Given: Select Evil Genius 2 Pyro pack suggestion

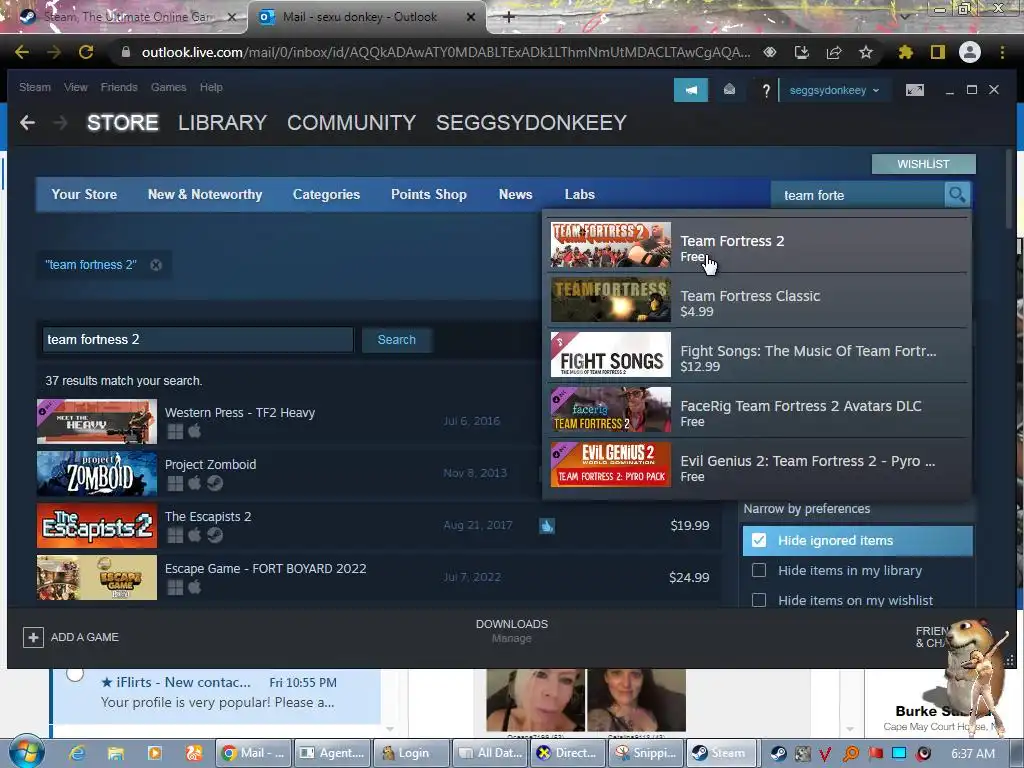Looking at the screenshot, I should pos(758,465).
